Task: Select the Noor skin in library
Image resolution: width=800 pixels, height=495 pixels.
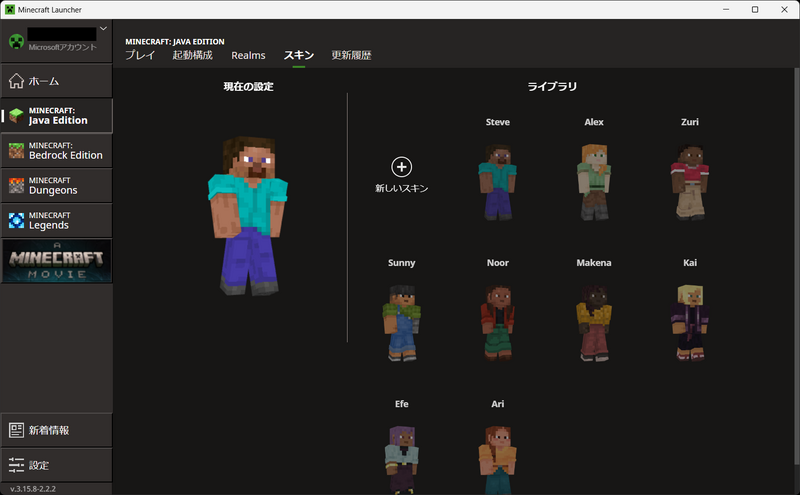Action: 497,322
